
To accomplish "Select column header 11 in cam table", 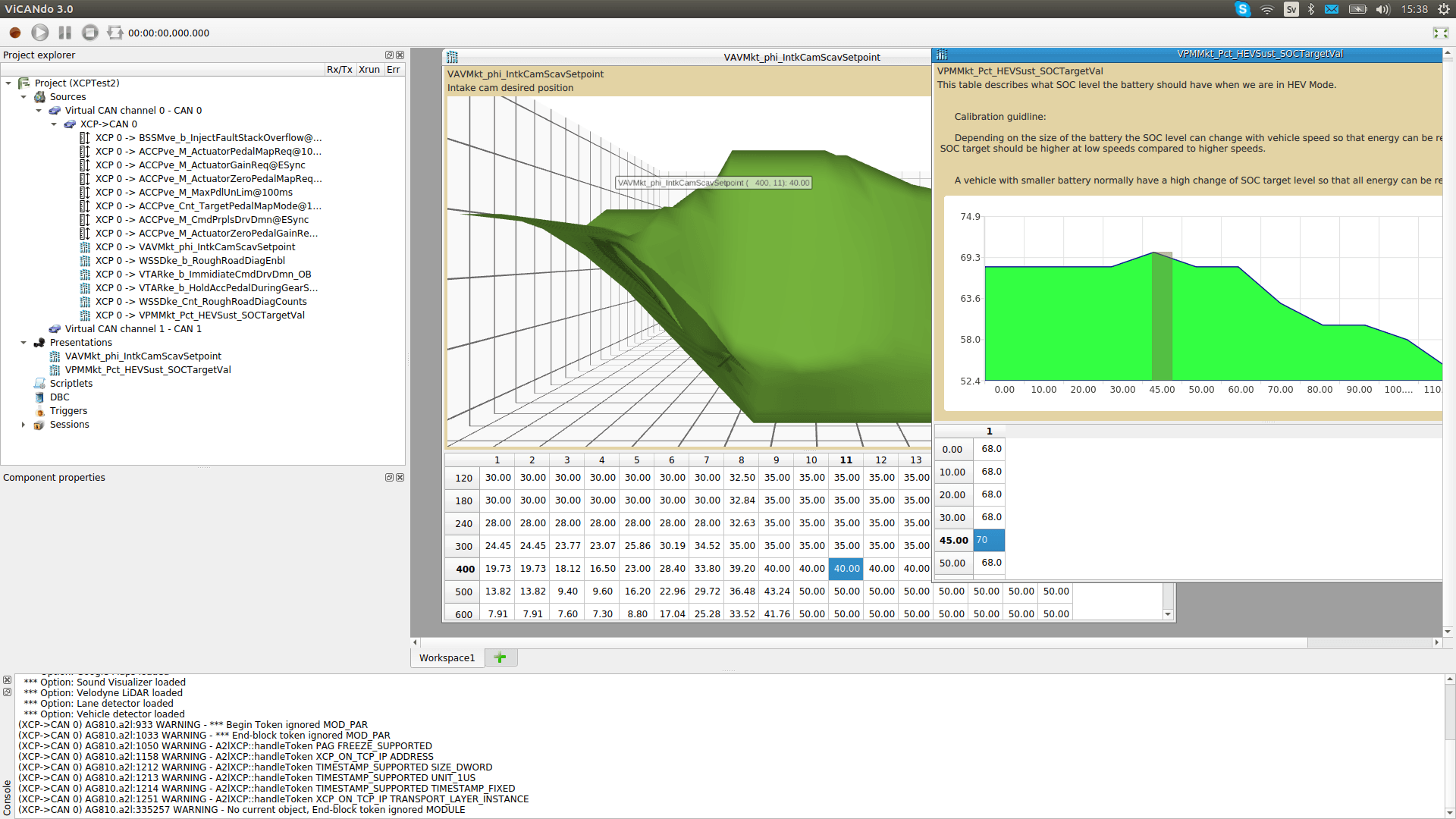I will pos(846,460).
